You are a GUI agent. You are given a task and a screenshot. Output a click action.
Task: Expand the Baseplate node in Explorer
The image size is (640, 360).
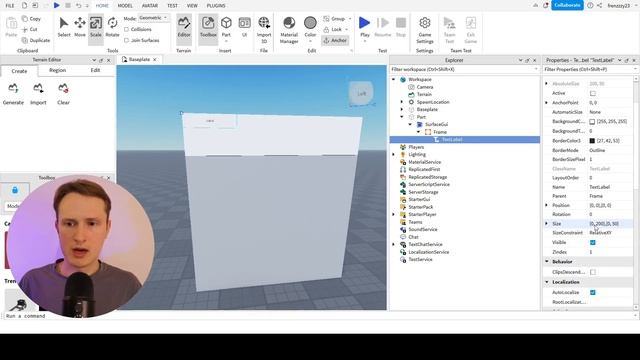point(402,109)
